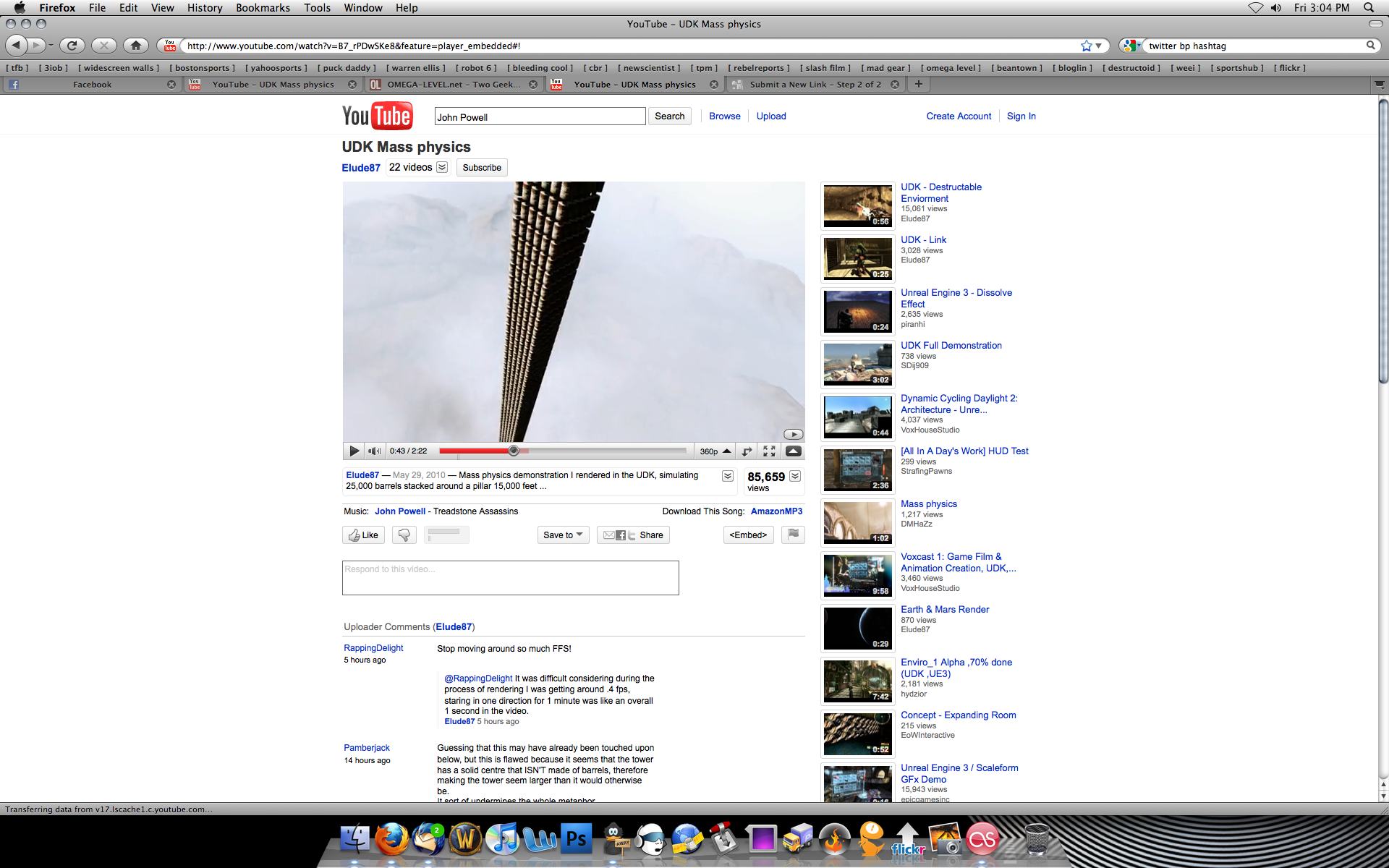Open the search engine selector dropdown

(1132, 46)
